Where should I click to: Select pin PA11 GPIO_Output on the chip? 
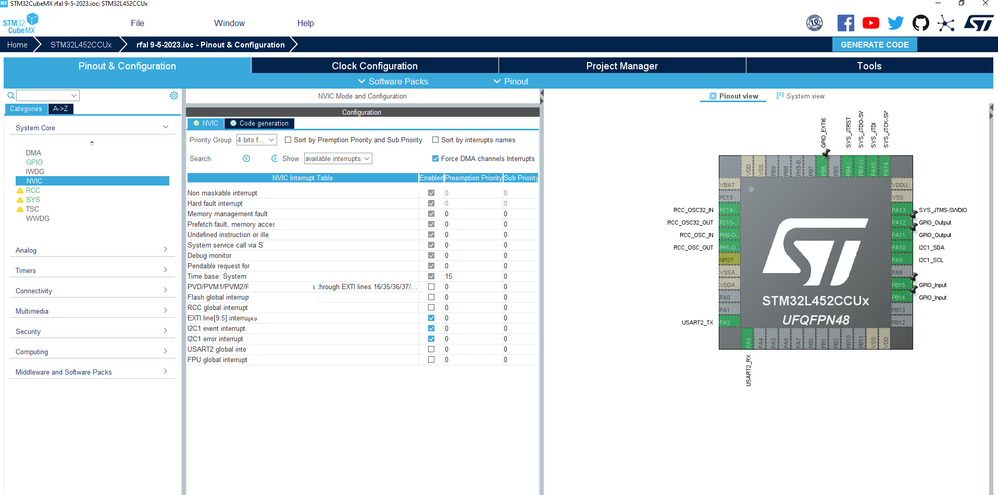(x=901, y=235)
